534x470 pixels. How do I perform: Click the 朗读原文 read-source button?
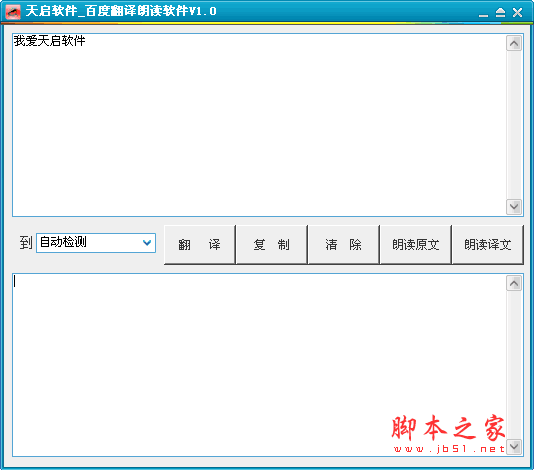[x=415, y=245]
